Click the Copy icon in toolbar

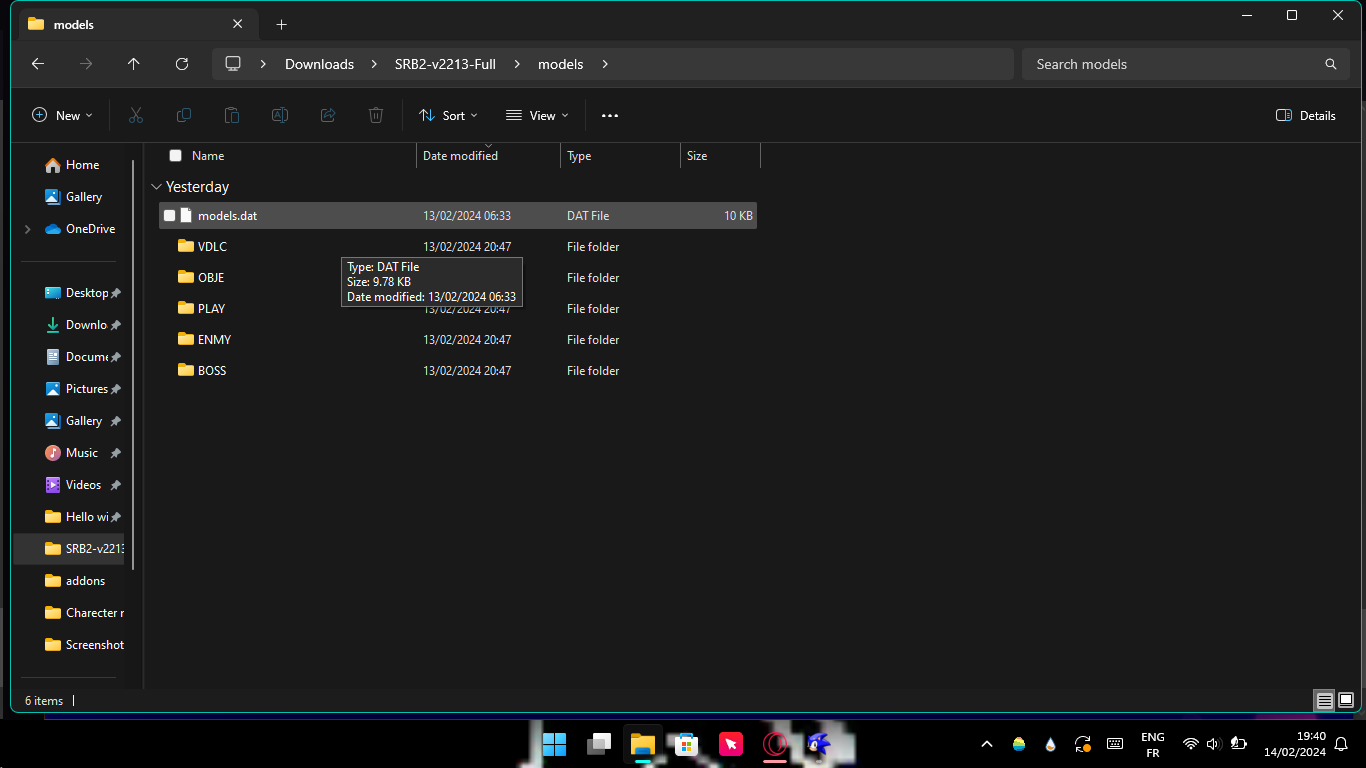click(x=184, y=115)
